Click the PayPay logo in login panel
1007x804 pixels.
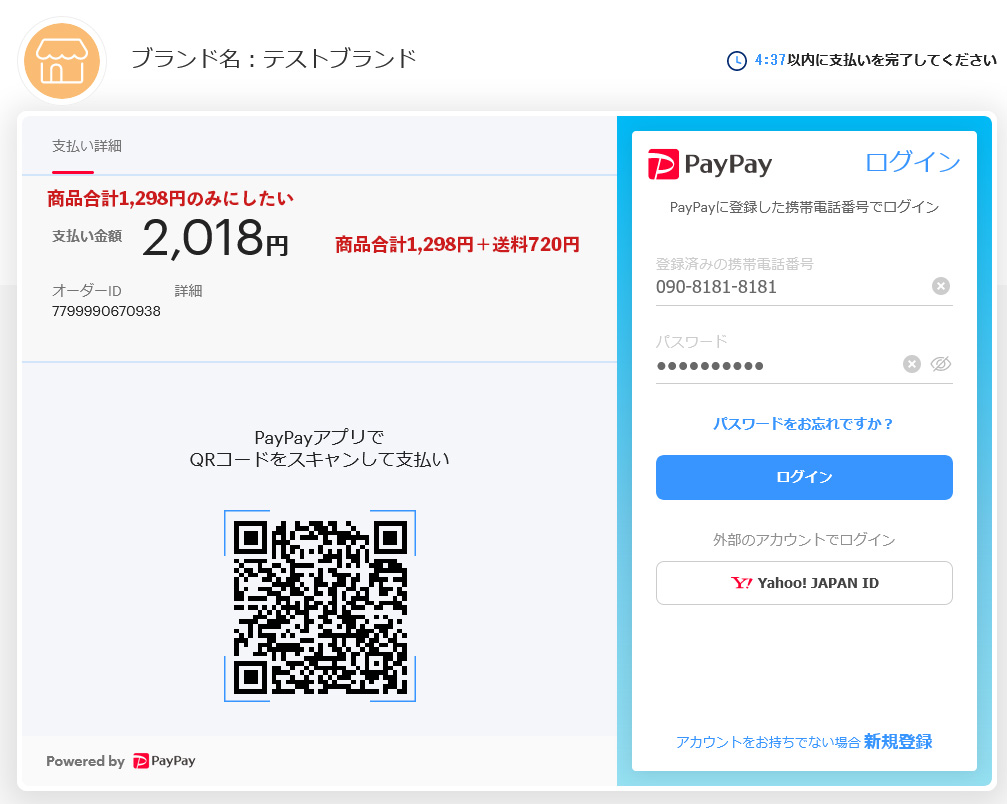(x=710, y=164)
